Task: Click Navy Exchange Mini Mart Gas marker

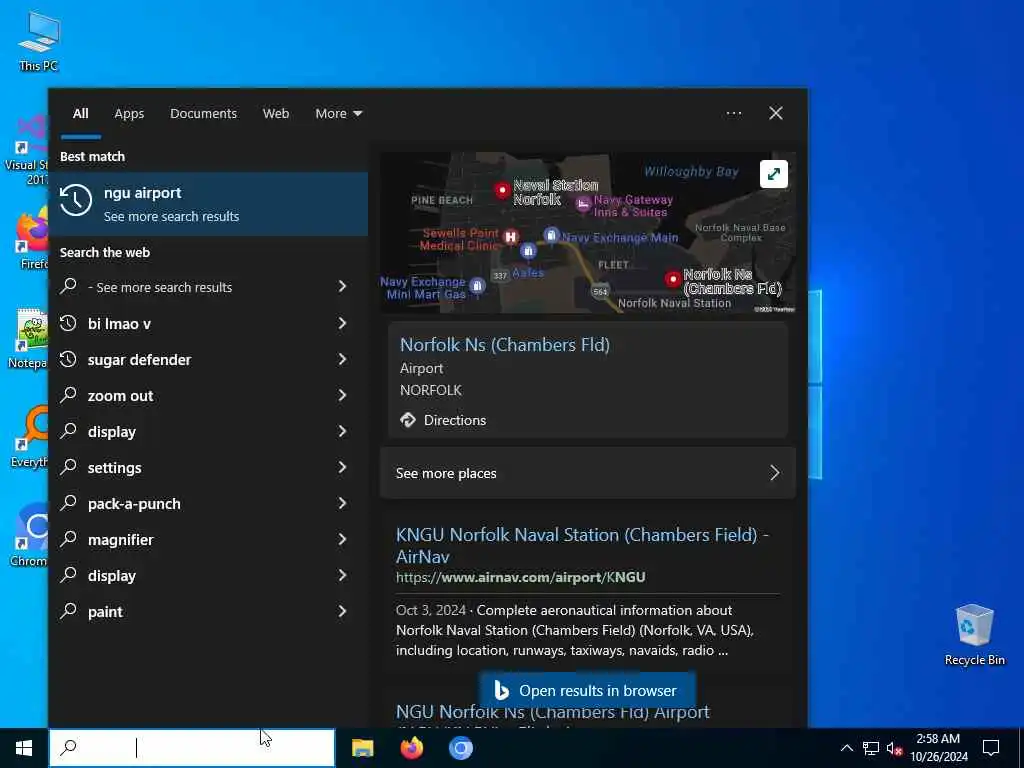Action: click(x=477, y=286)
